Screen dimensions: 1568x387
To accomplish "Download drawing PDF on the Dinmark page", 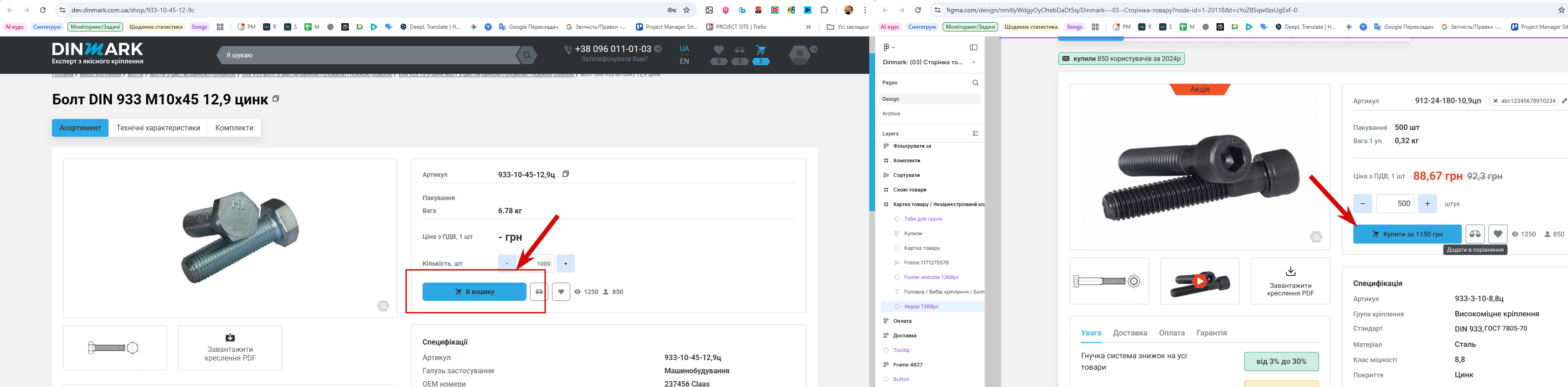I will tap(230, 348).
